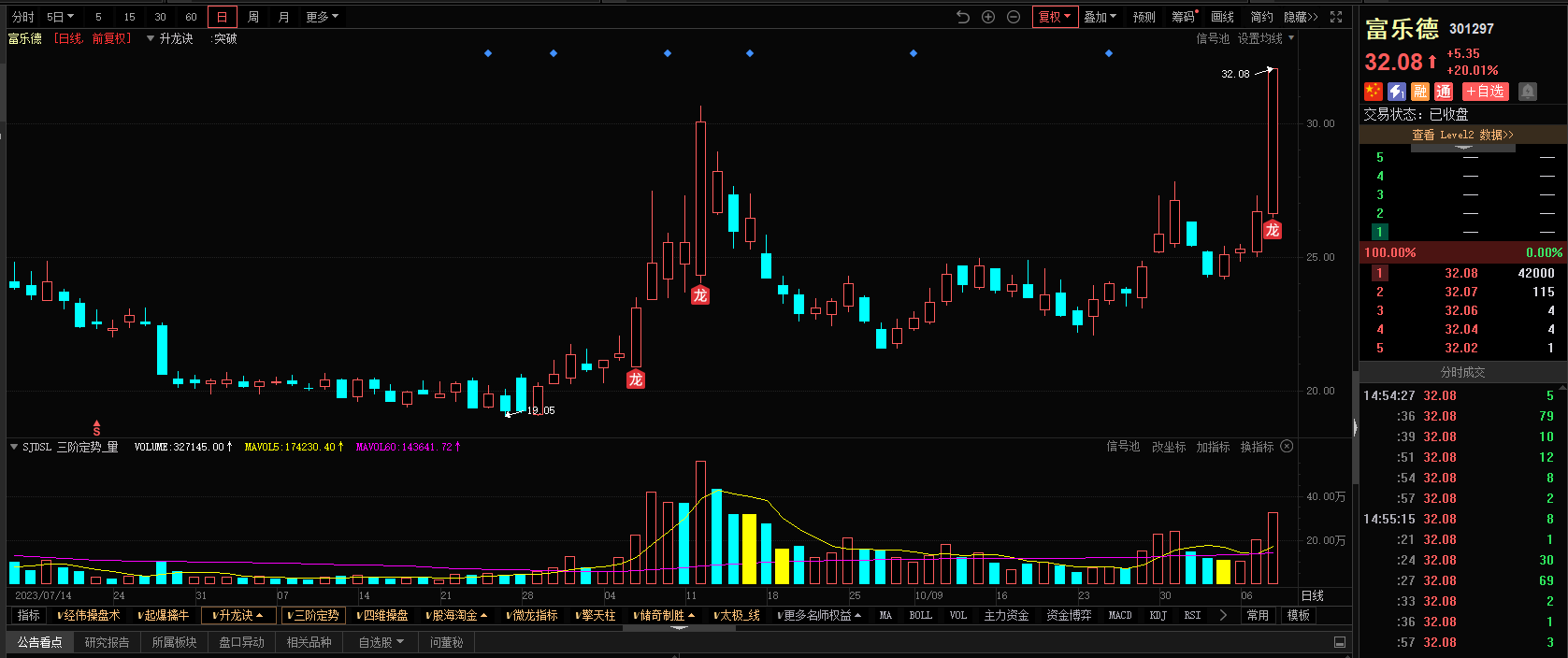
Task: Open 查看 Level2 数据 link
Action: pos(1462,135)
